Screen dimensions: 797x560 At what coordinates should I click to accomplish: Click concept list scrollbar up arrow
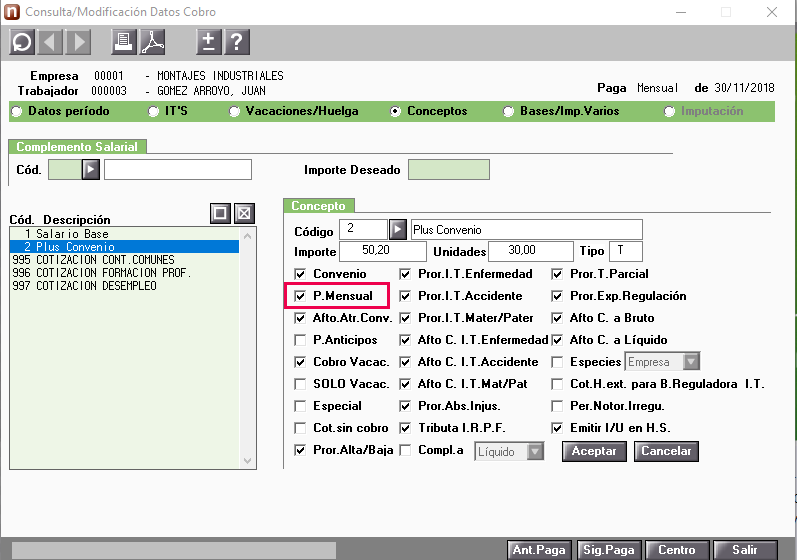point(248,236)
